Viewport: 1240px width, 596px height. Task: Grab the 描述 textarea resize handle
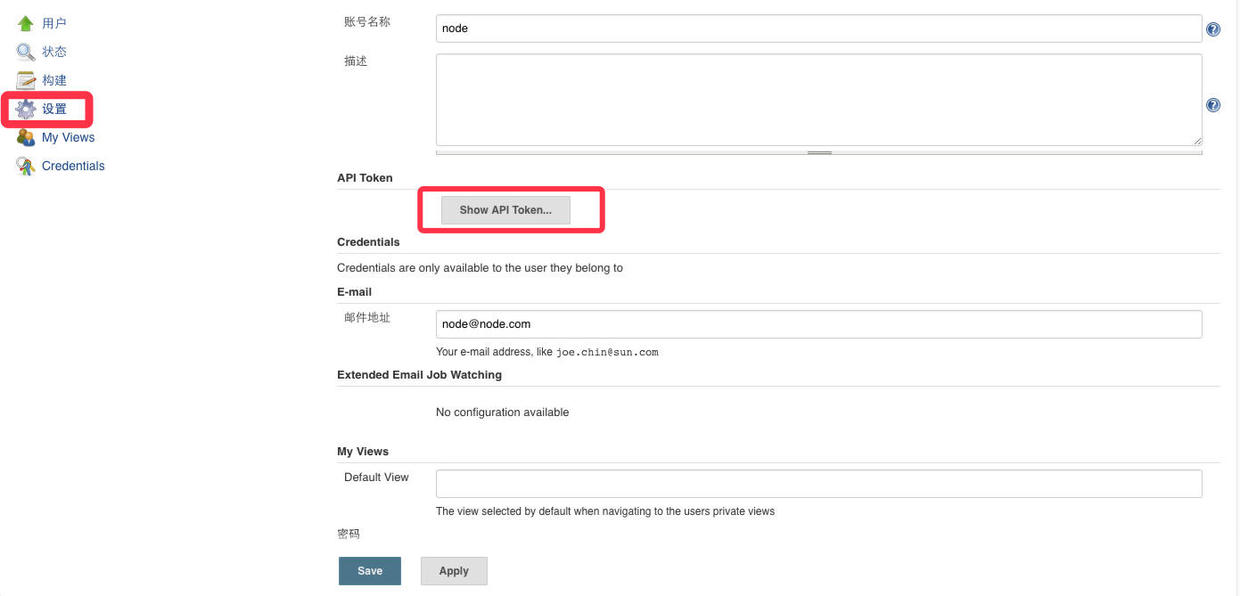(x=819, y=152)
